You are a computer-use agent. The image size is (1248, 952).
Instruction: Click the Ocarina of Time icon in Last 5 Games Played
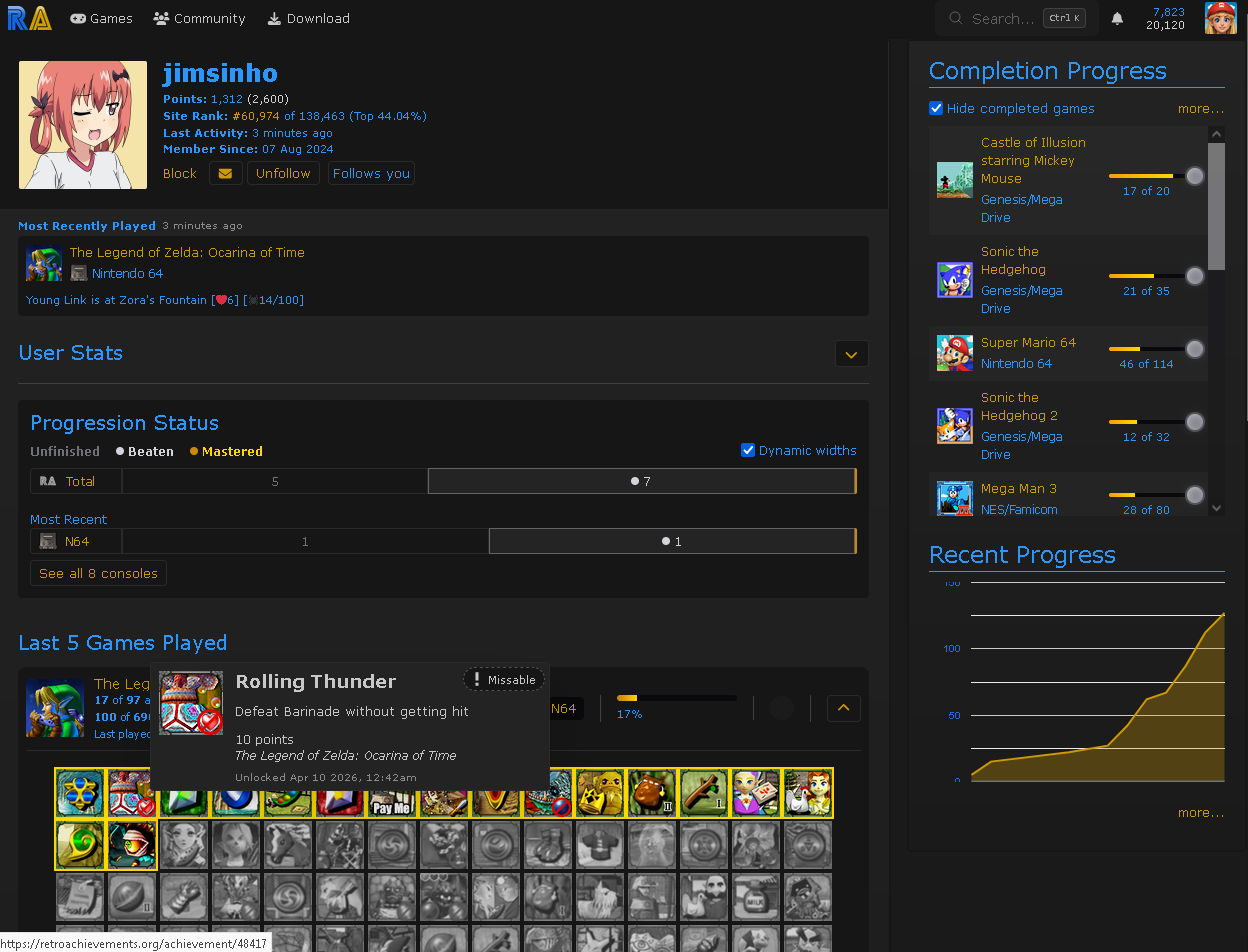coord(55,707)
